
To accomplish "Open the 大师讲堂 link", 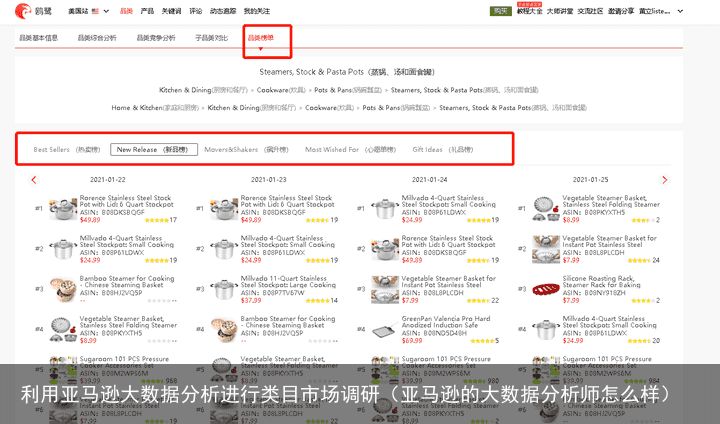I will pyautogui.click(x=560, y=11).
